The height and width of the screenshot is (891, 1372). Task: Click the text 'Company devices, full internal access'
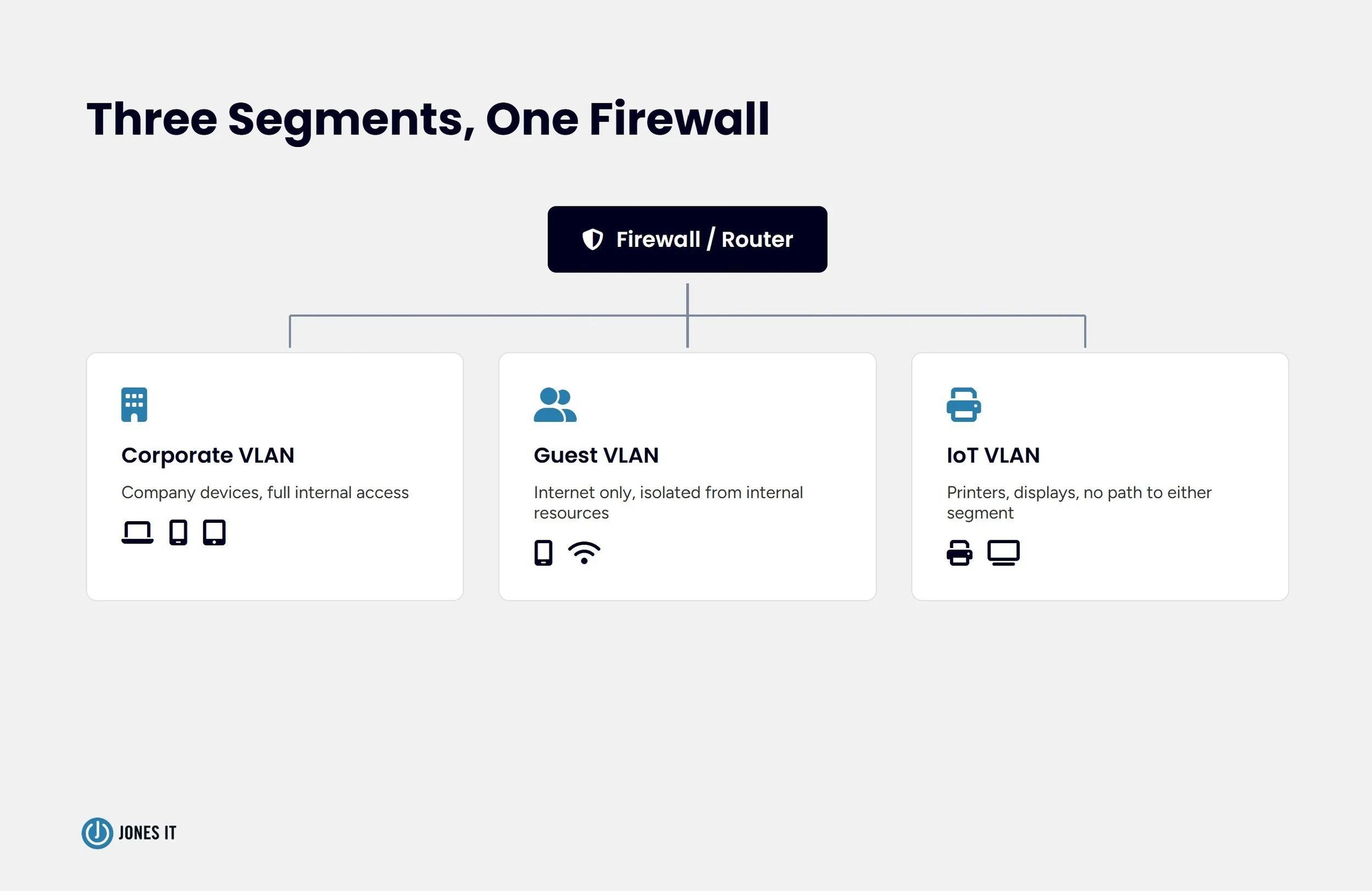pyautogui.click(x=265, y=492)
